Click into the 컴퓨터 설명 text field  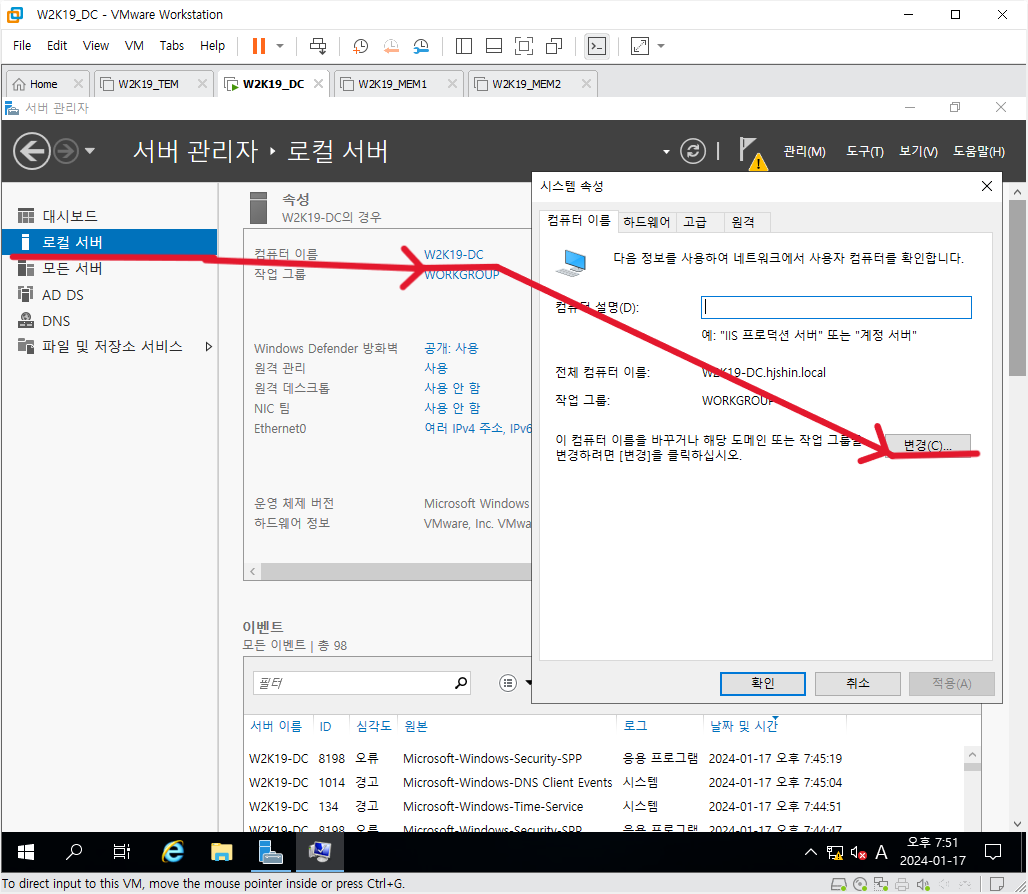pyautogui.click(x=836, y=307)
